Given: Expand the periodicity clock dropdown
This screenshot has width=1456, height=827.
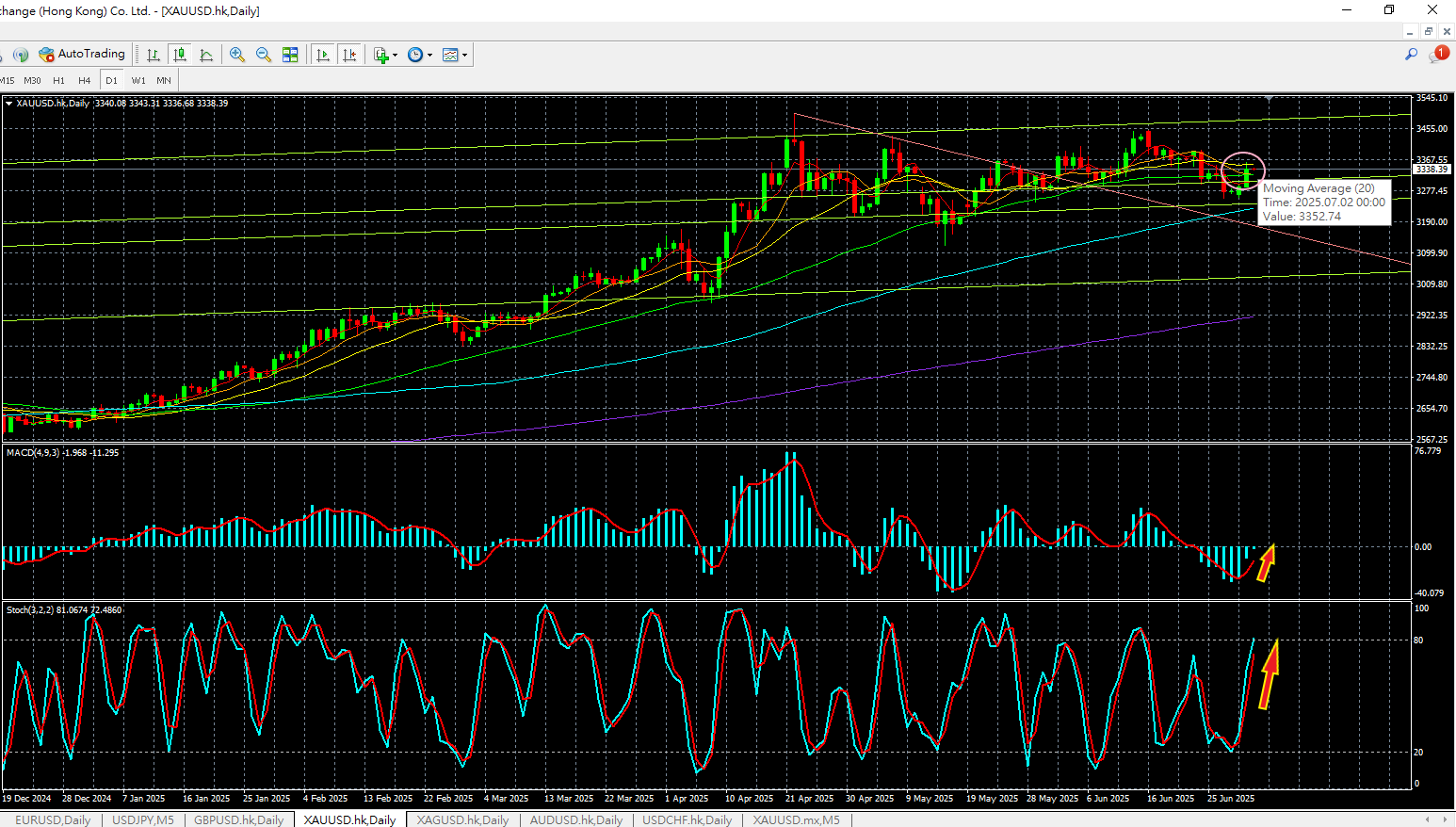Looking at the screenshot, I should [430, 55].
